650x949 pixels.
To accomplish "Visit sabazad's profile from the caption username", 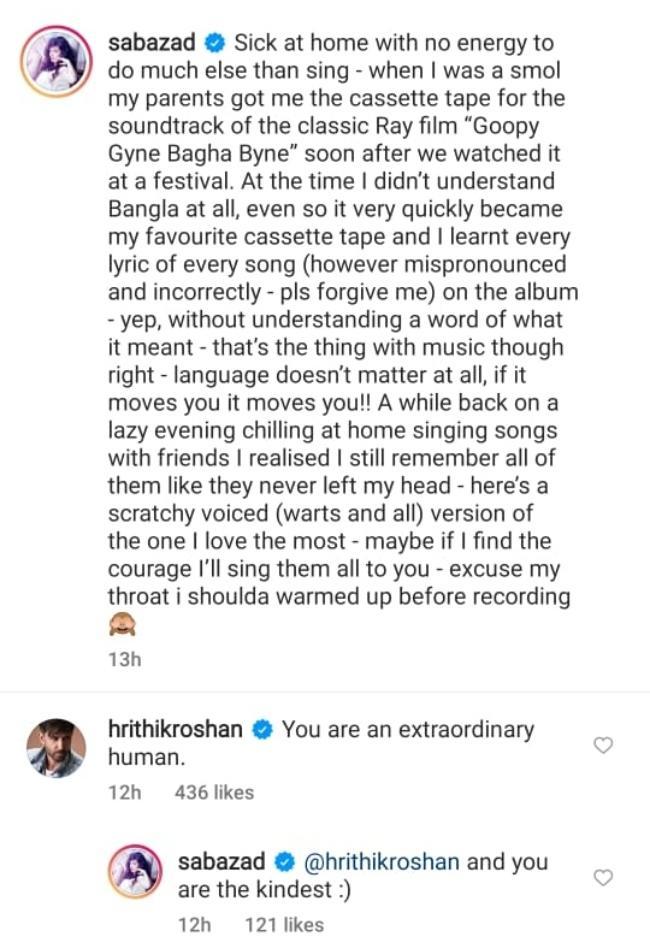I will click(153, 45).
